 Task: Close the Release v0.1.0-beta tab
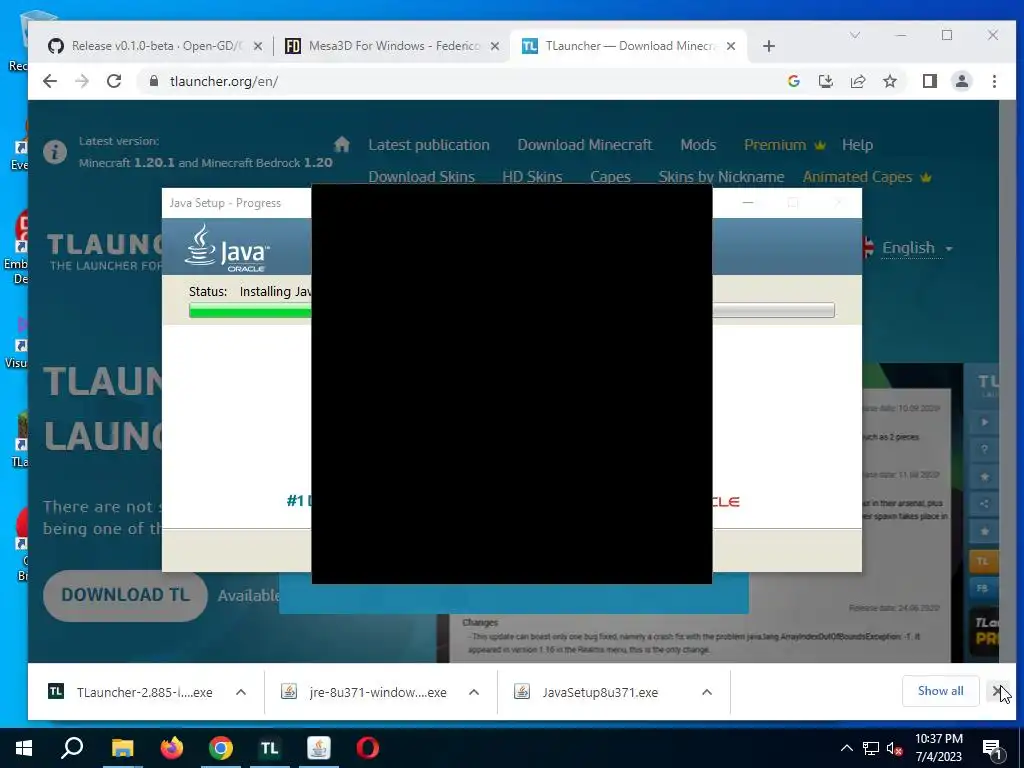(258, 46)
